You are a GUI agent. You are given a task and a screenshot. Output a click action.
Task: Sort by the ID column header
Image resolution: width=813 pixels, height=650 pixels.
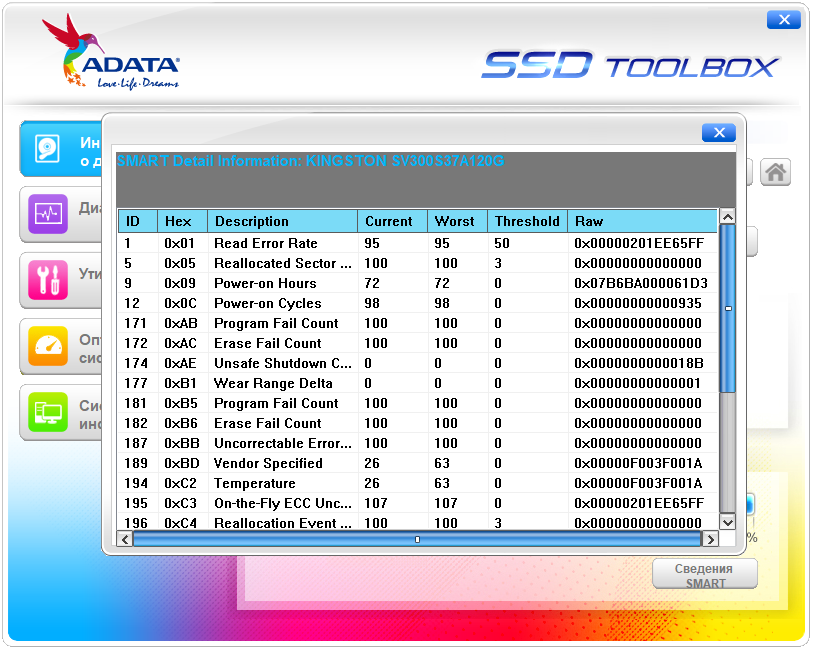[x=138, y=221]
